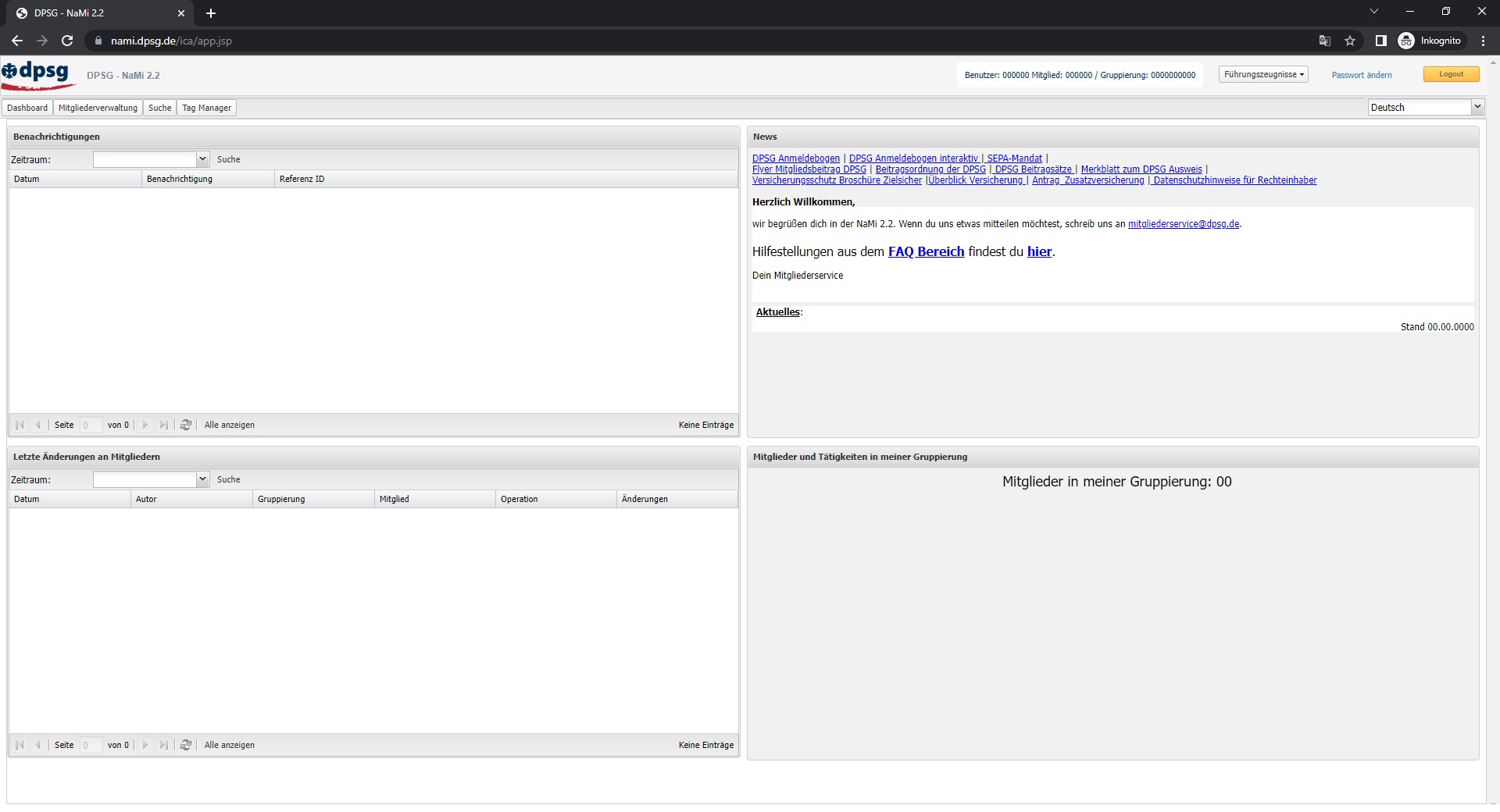Expand Zeitraum dropdown in Letzte Änderungen
Screen dimensions: 1500x812
click(202, 479)
